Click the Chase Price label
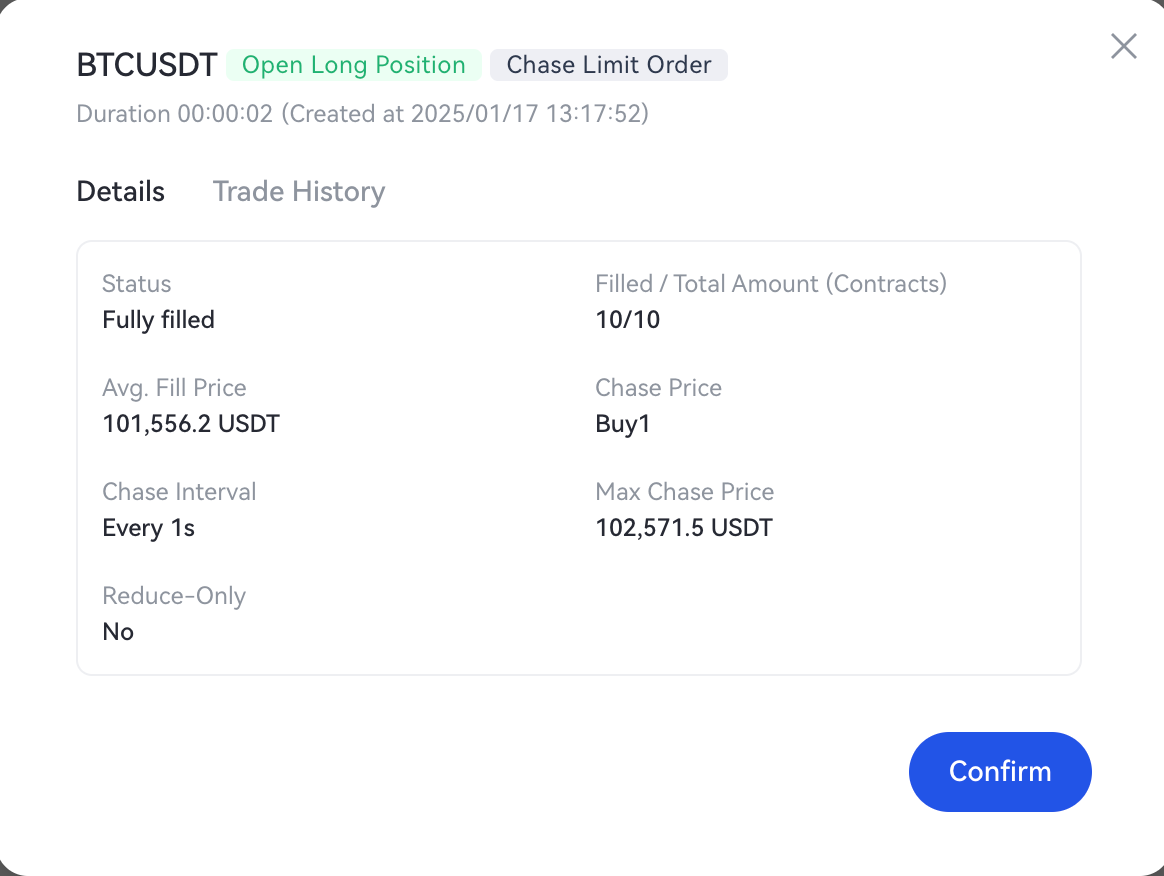 point(658,388)
